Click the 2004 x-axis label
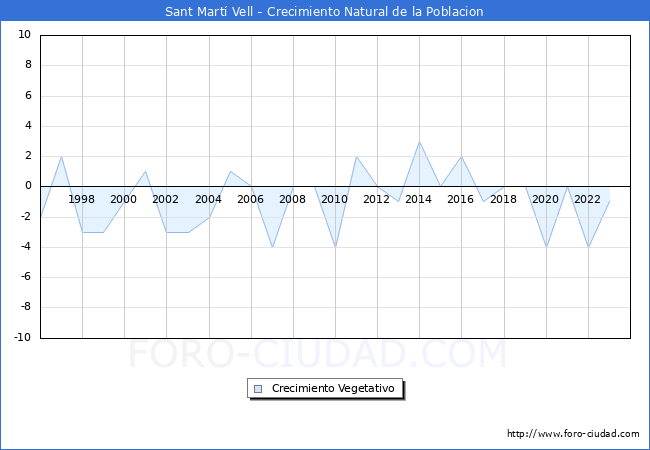The height and width of the screenshot is (450, 650). [208, 199]
